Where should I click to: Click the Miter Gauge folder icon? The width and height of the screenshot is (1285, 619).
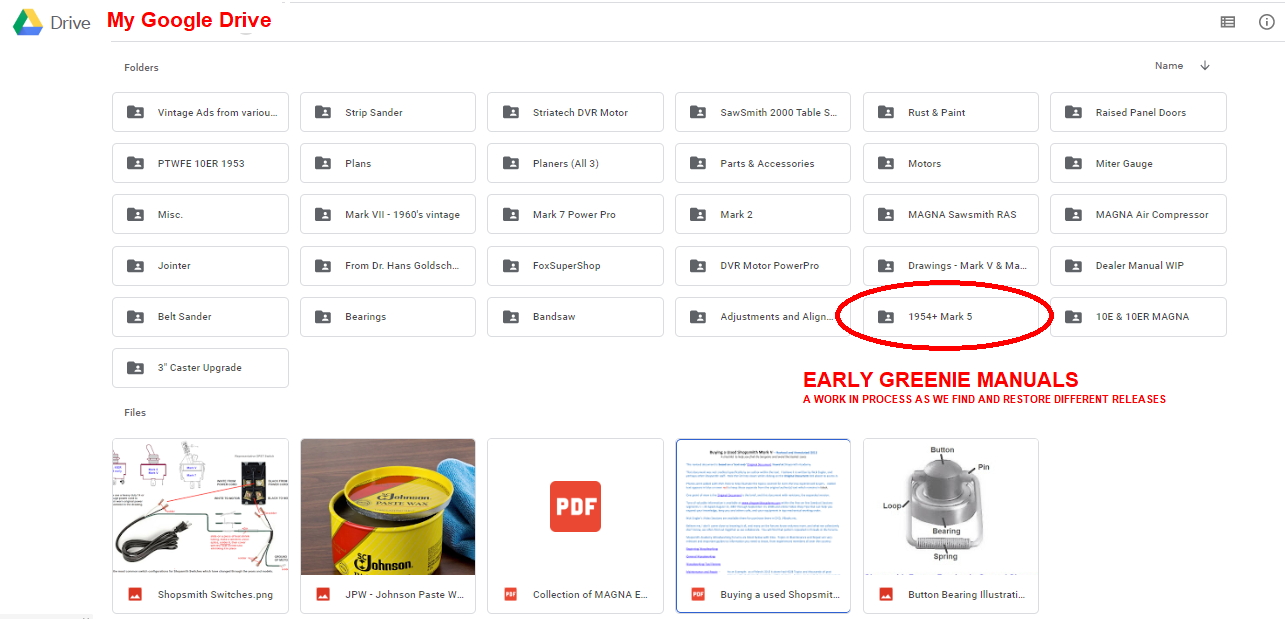1073,163
